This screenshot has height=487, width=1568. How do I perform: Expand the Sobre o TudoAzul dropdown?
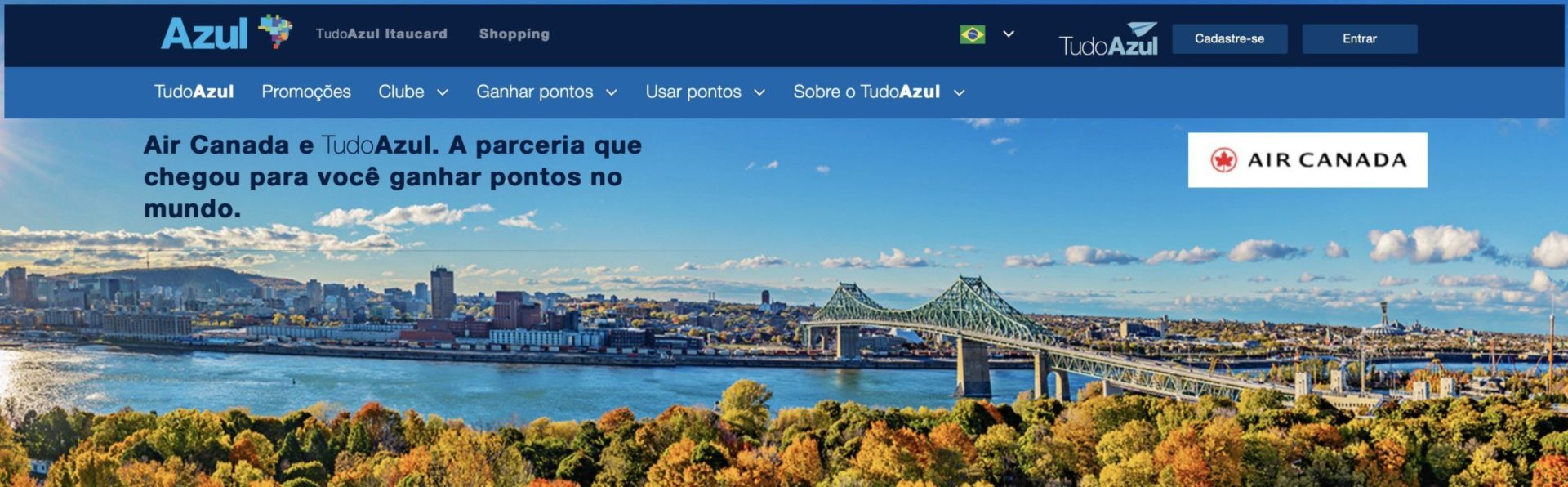coord(880,92)
